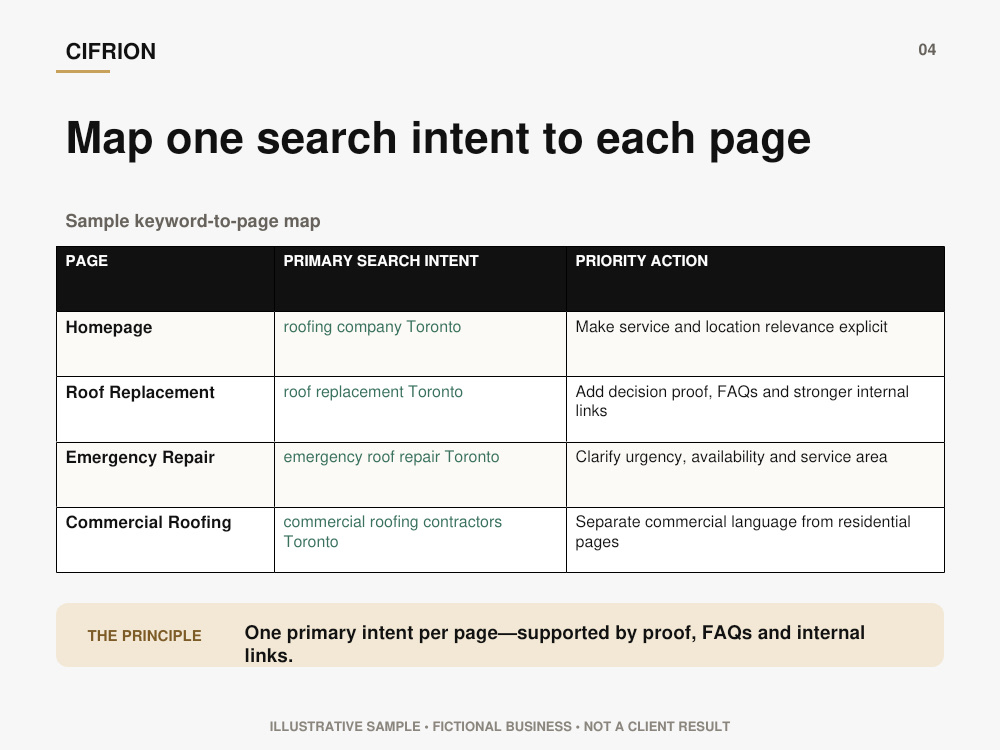This screenshot has height=750, width=1000.
Task: Click the CIFRION brand name
Action: coord(110,52)
